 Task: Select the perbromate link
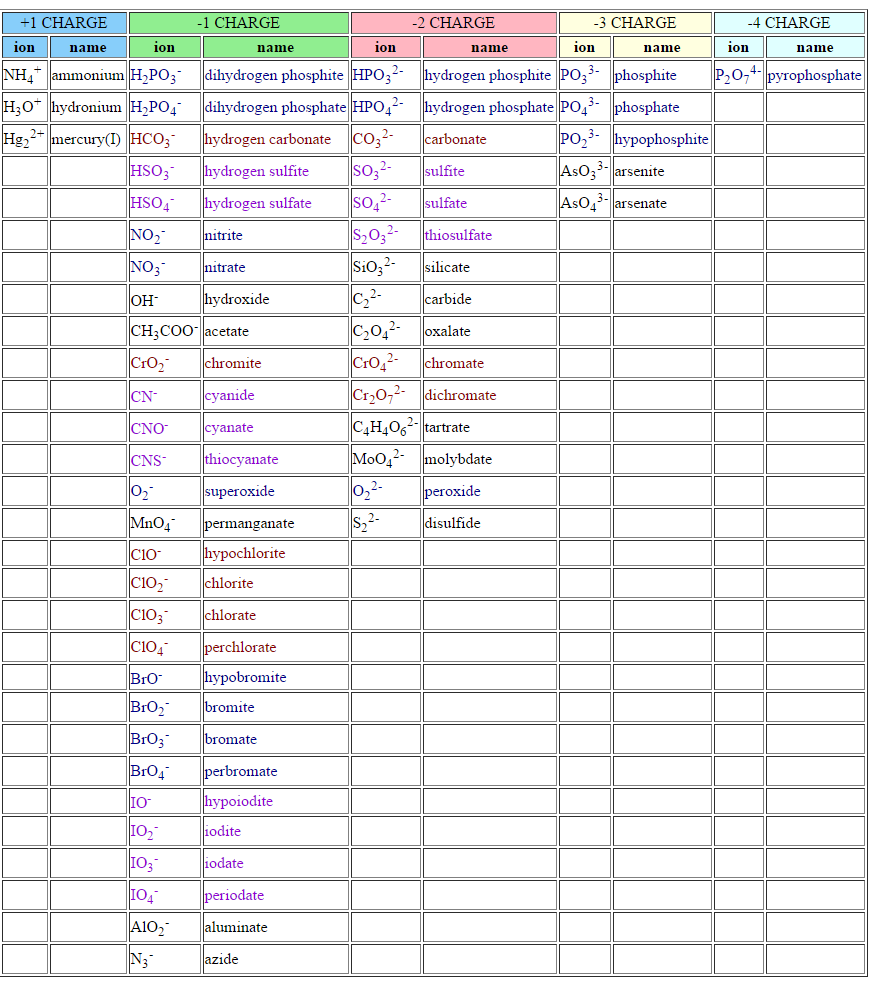click(241, 771)
